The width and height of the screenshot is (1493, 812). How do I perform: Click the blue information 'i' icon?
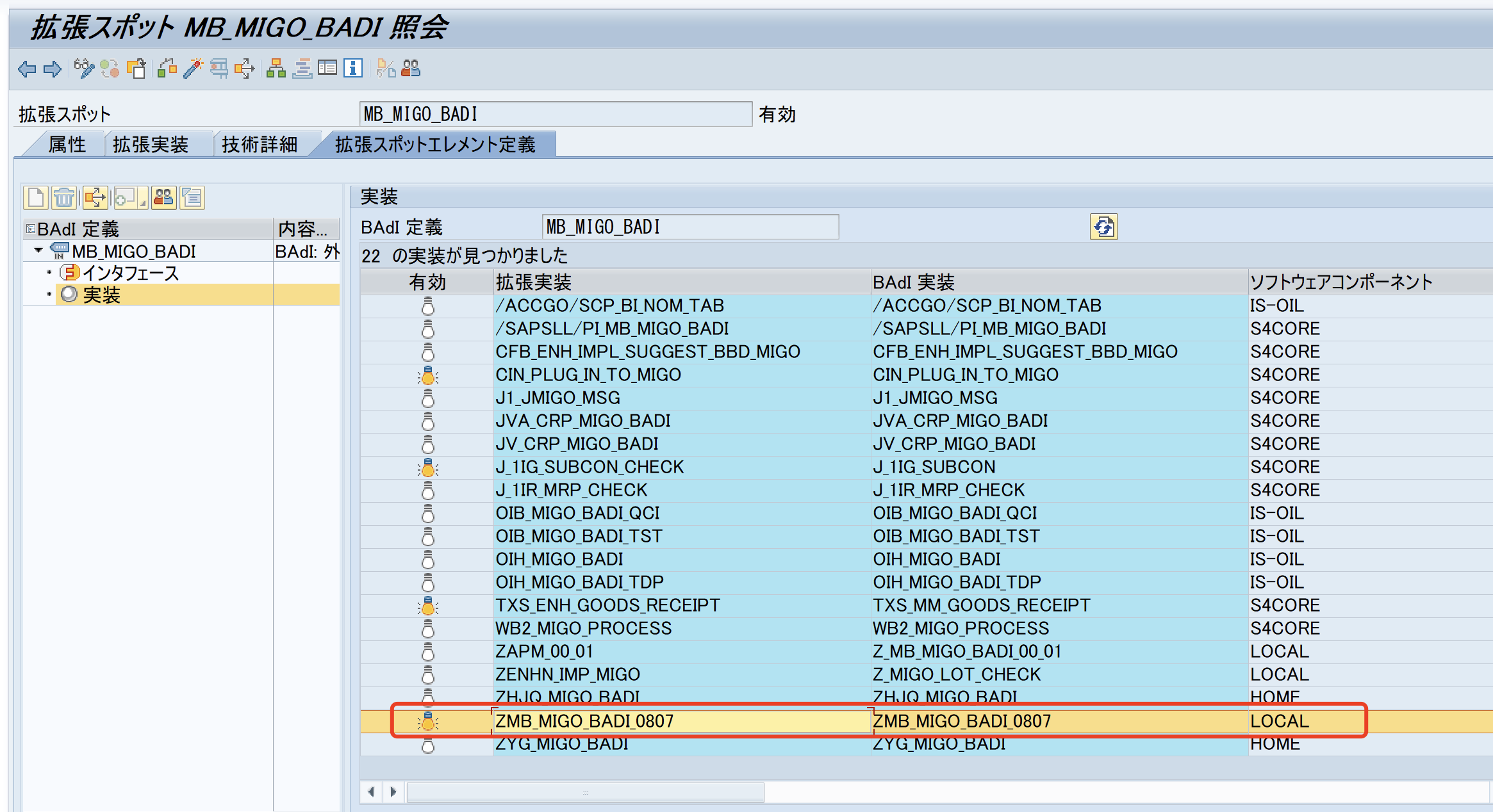click(x=353, y=69)
